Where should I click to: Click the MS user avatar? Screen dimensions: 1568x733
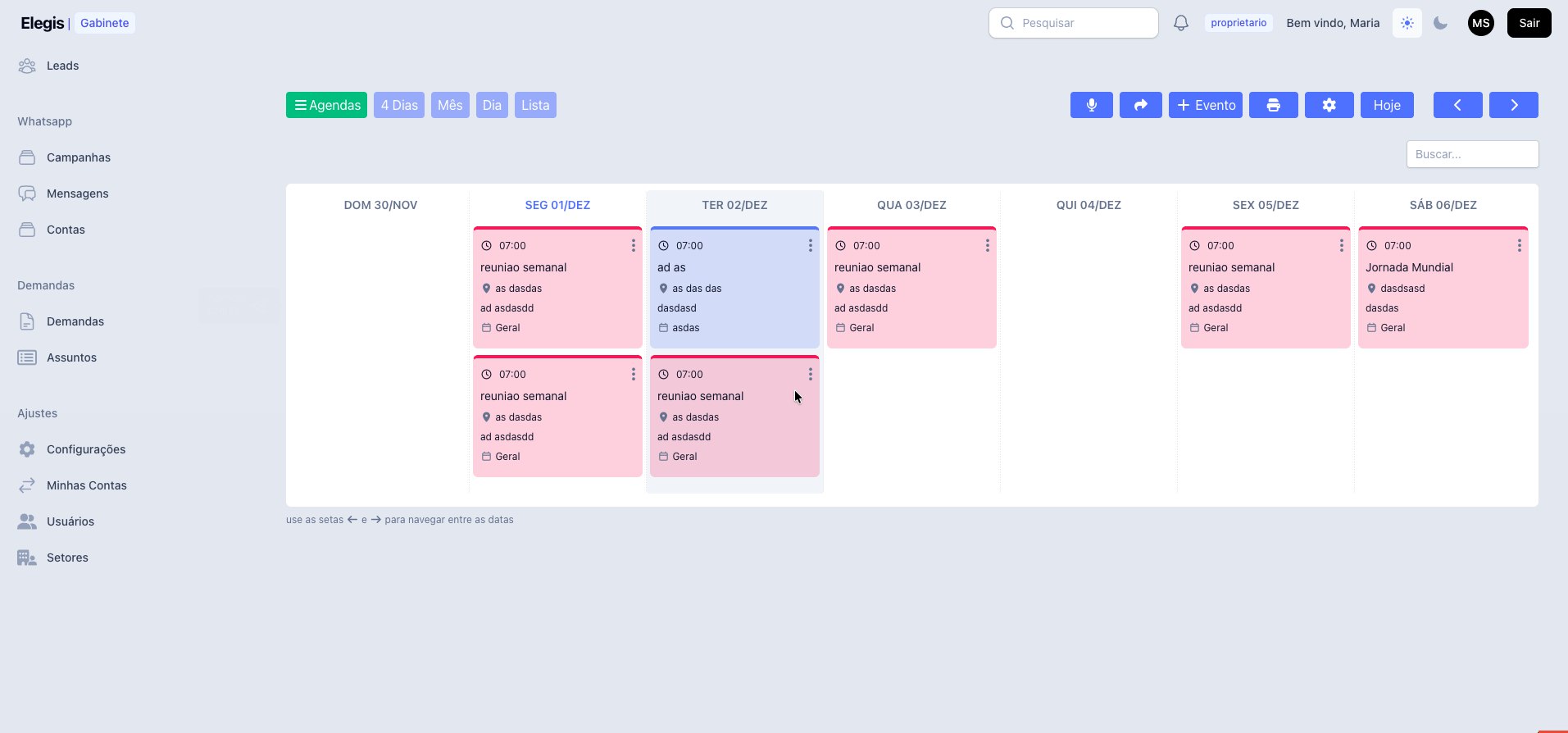coord(1480,23)
